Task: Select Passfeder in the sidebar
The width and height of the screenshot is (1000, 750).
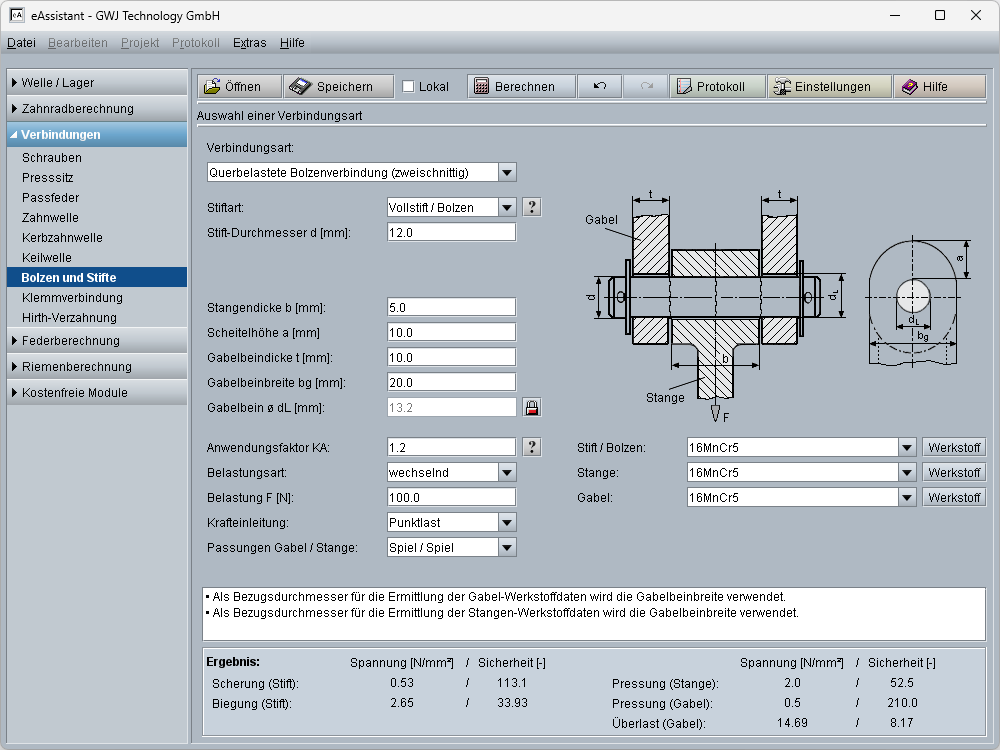Action: point(50,198)
